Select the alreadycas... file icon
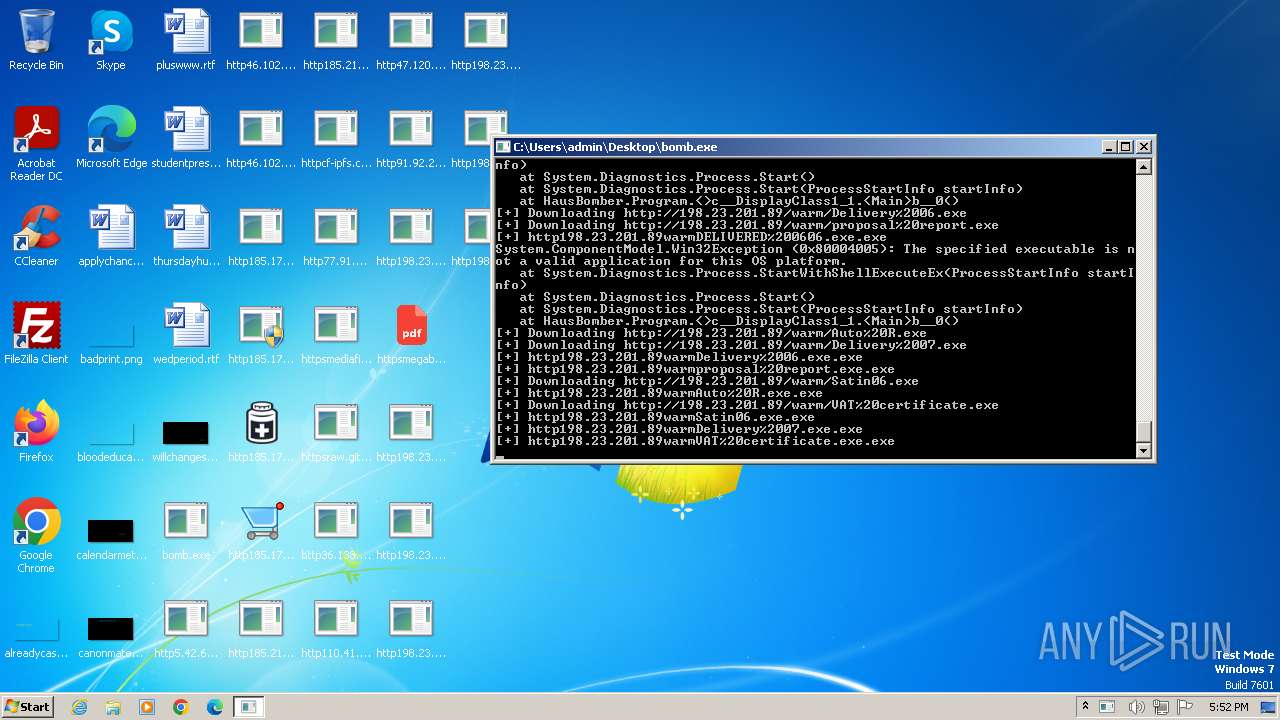Image resolution: width=1280 pixels, height=720 pixels. 36,628
